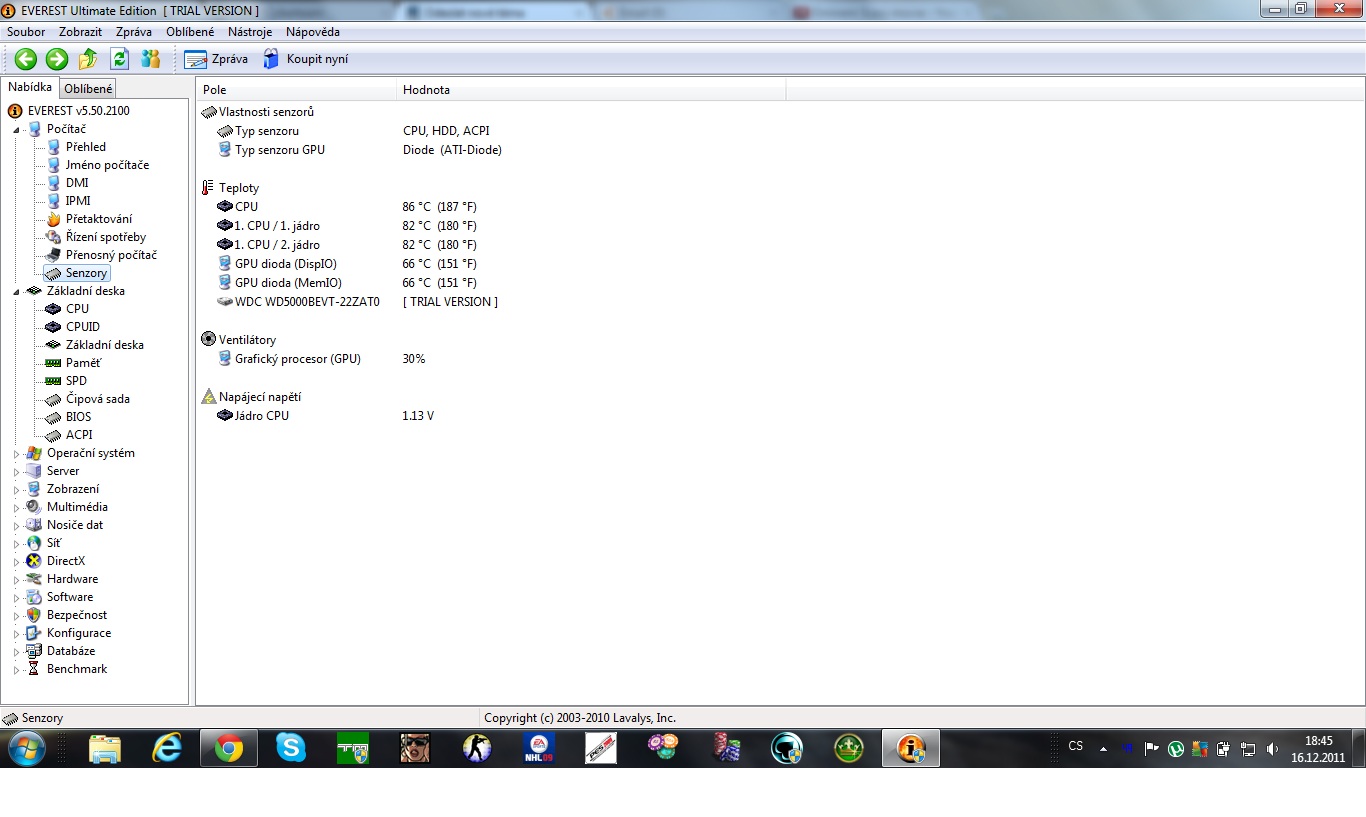Click the SPD memory icon
This screenshot has height=817, width=1366.
click(x=54, y=381)
